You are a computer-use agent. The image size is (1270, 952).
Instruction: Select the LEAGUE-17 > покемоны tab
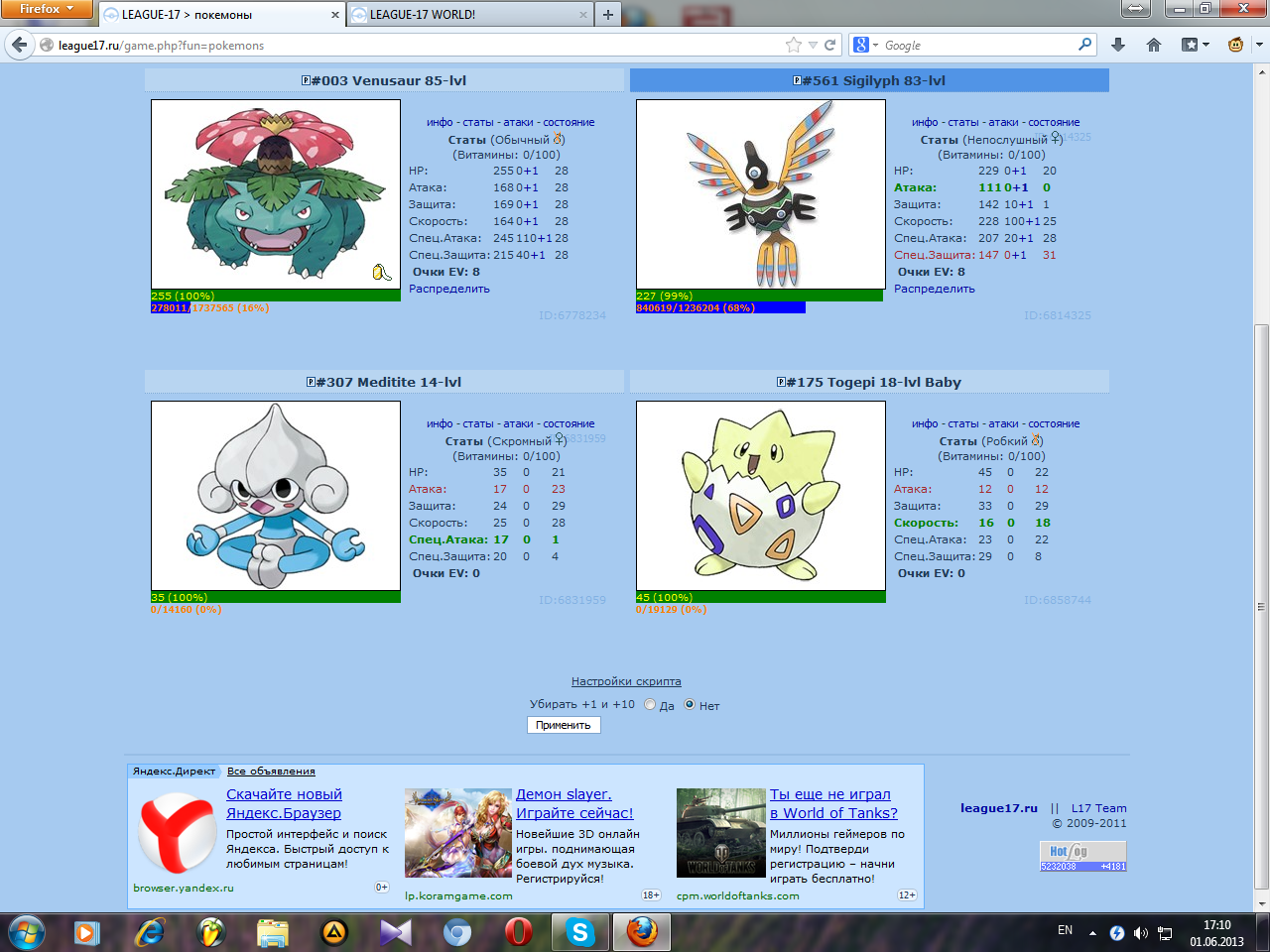coord(221,15)
